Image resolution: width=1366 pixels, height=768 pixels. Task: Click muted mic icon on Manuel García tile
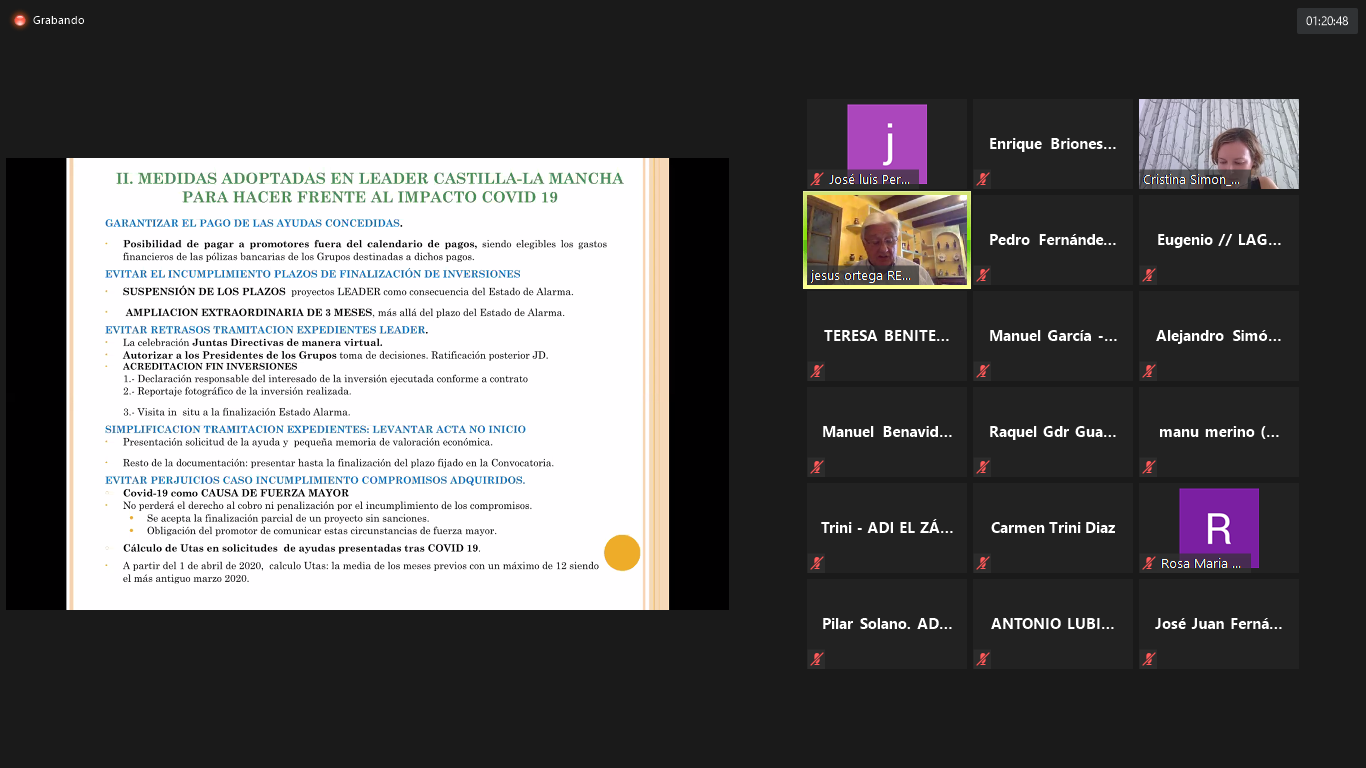(x=983, y=372)
